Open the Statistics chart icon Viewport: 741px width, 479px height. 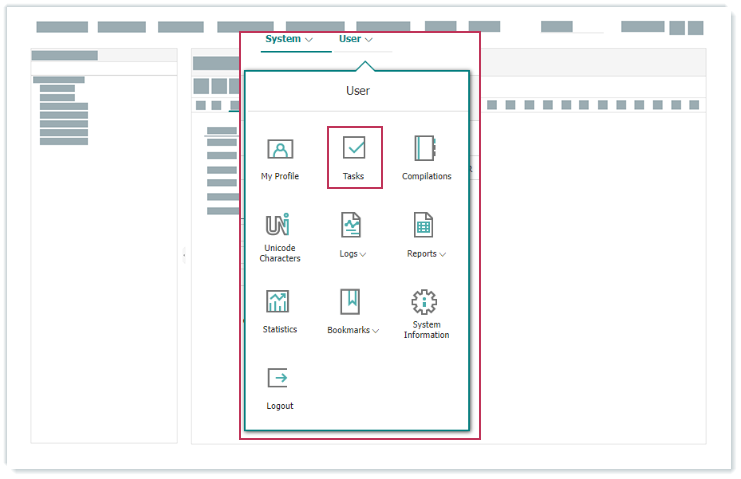pos(279,301)
